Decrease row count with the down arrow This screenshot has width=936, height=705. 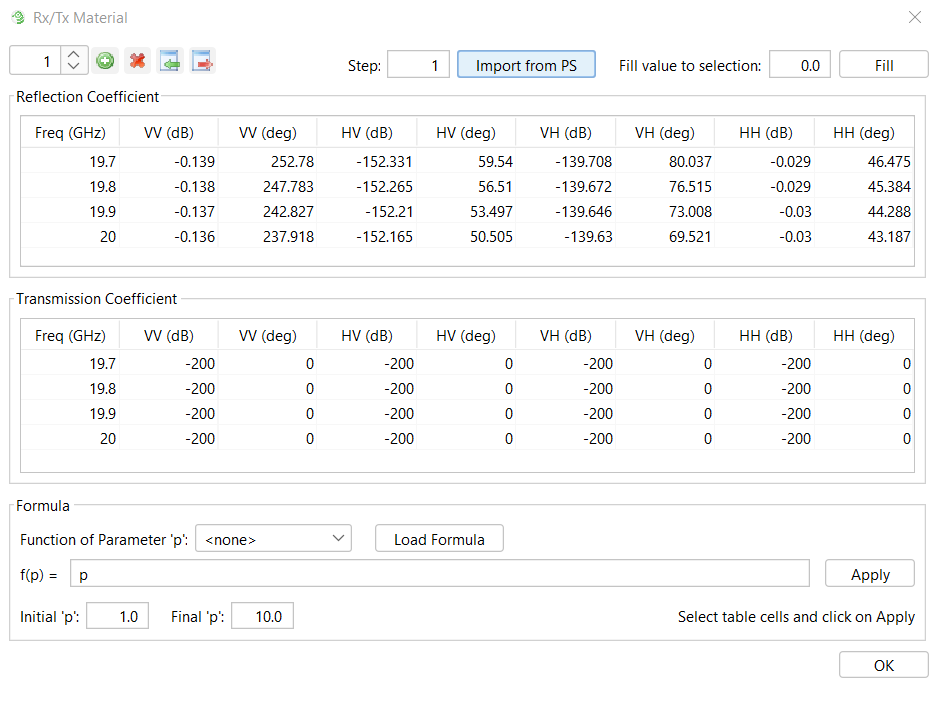(x=74, y=68)
